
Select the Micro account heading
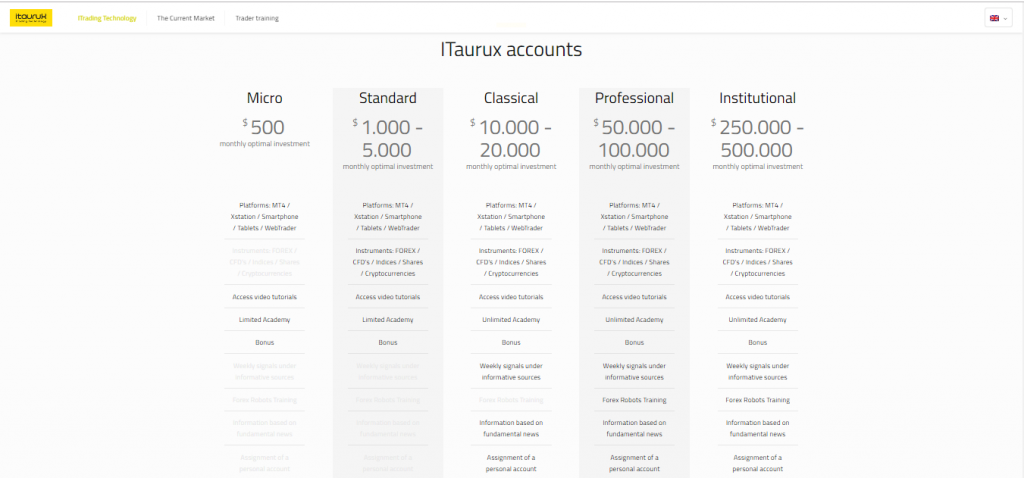pos(264,98)
